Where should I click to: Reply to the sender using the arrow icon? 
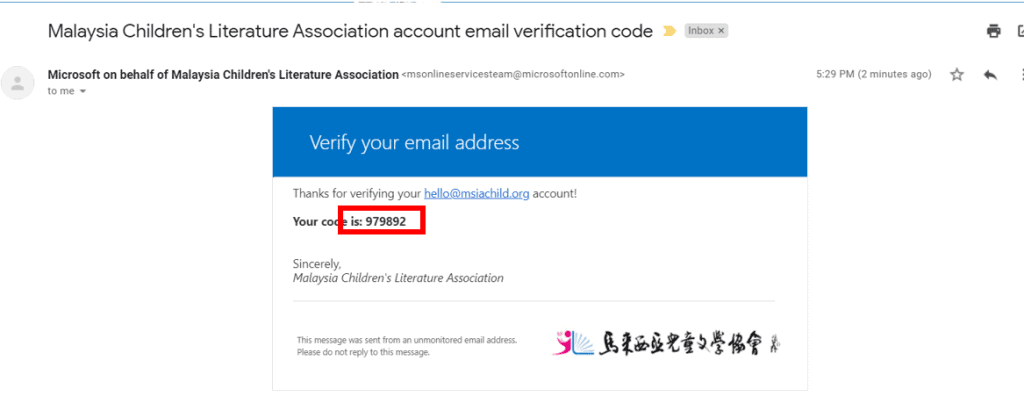(990, 74)
